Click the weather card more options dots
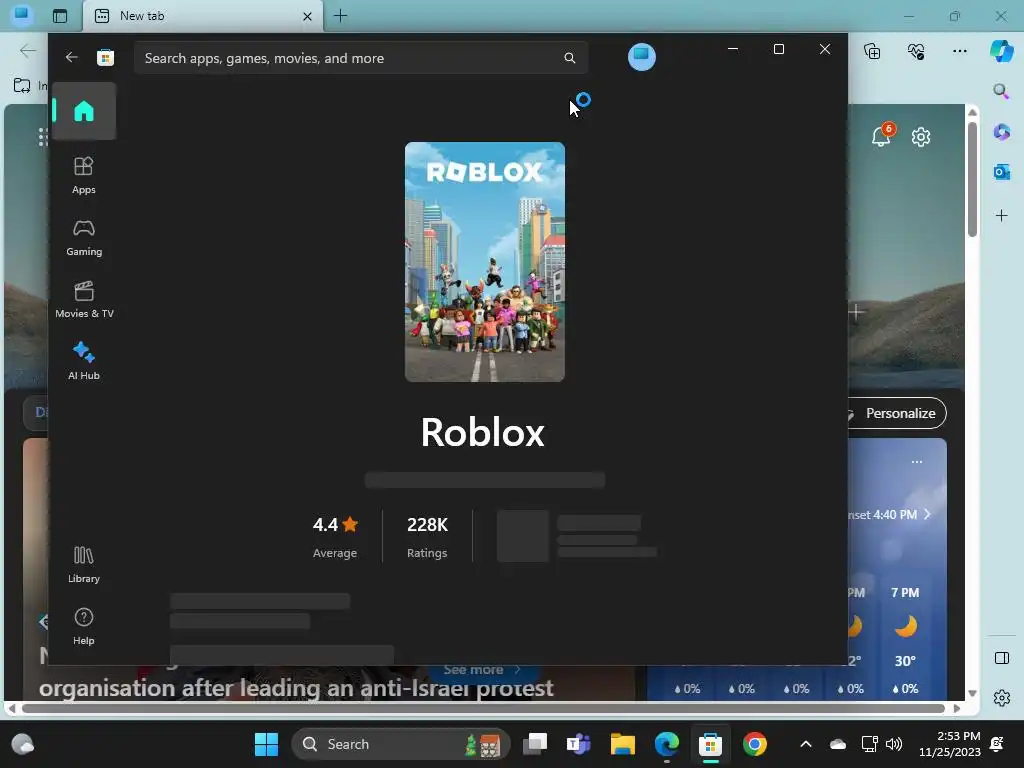This screenshot has width=1024, height=768. (917, 462)
